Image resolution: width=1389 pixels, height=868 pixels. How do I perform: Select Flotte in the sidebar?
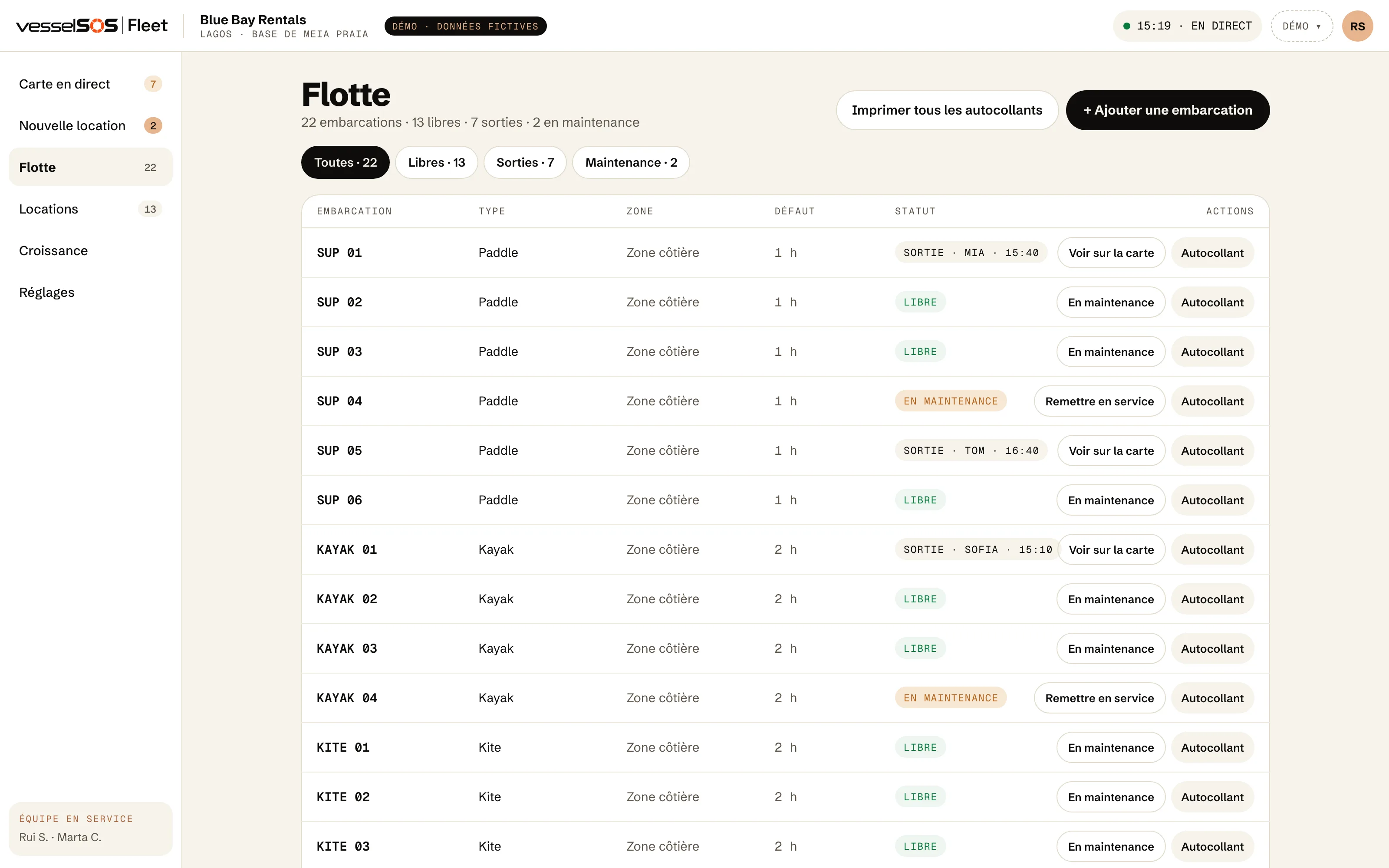click(x=91, y=167)
